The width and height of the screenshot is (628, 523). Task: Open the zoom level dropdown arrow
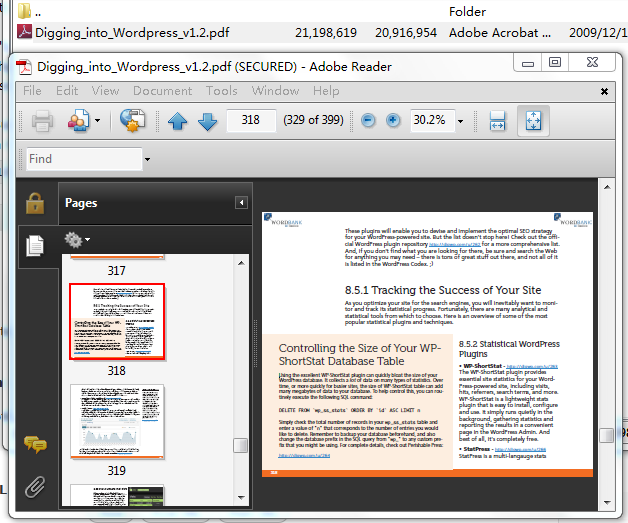click(461, 121)
